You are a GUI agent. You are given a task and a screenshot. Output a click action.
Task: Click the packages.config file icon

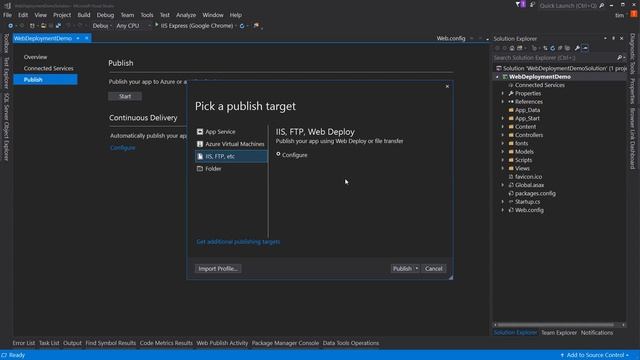[x=511, y=193]
